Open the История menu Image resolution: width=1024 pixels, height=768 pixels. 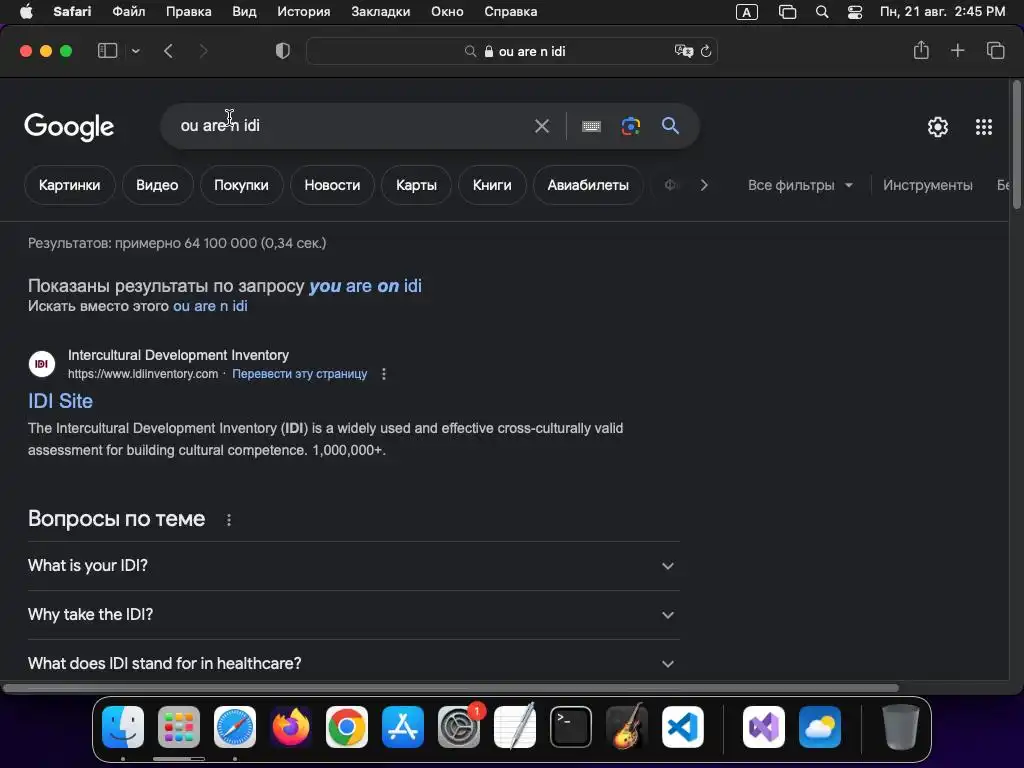[x=304, y=12]
